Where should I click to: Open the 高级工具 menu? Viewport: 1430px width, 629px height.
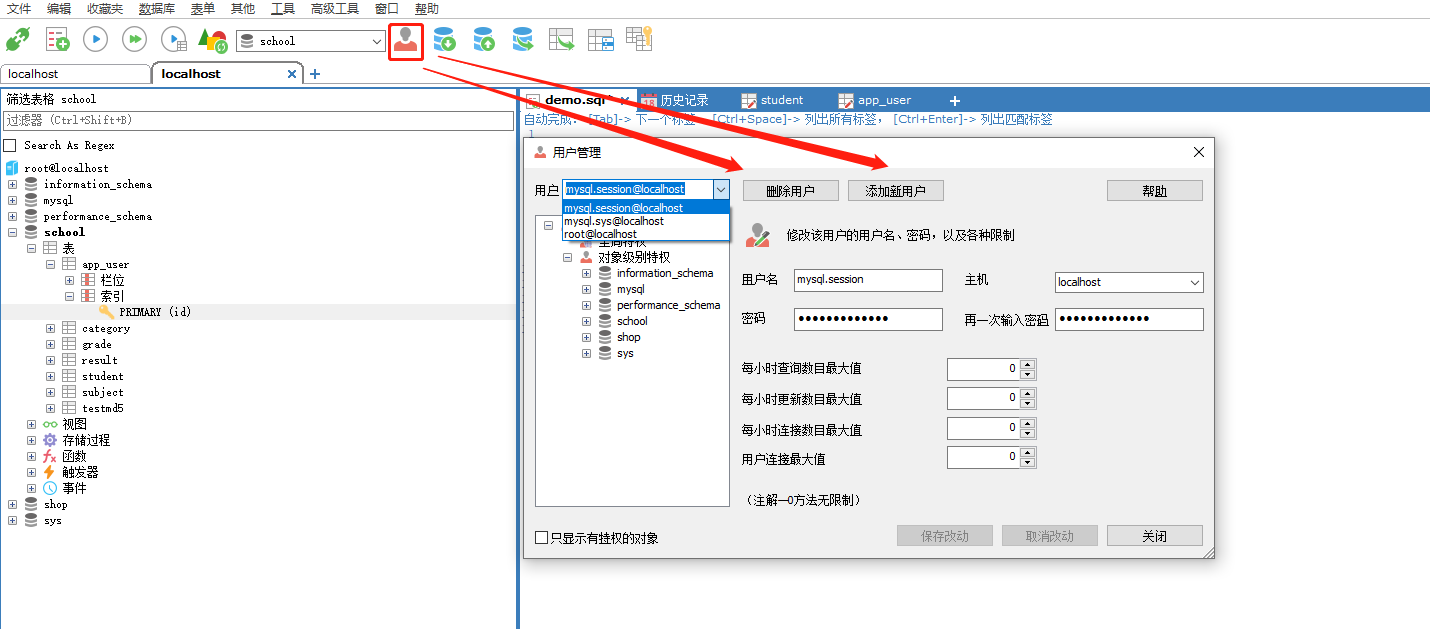click(x=334, y=8)
